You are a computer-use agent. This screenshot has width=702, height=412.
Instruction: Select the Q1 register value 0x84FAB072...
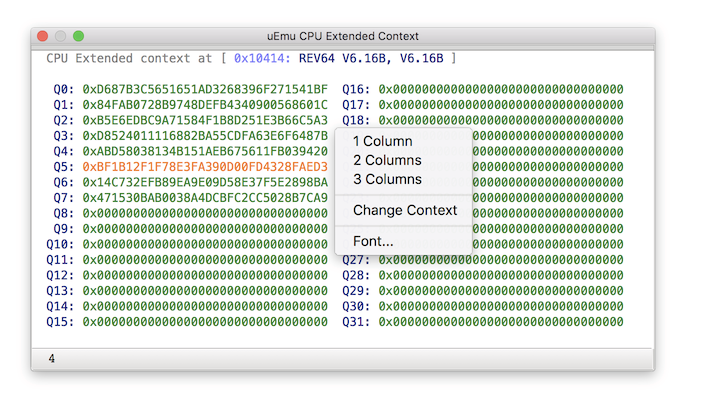pos(205,105)
